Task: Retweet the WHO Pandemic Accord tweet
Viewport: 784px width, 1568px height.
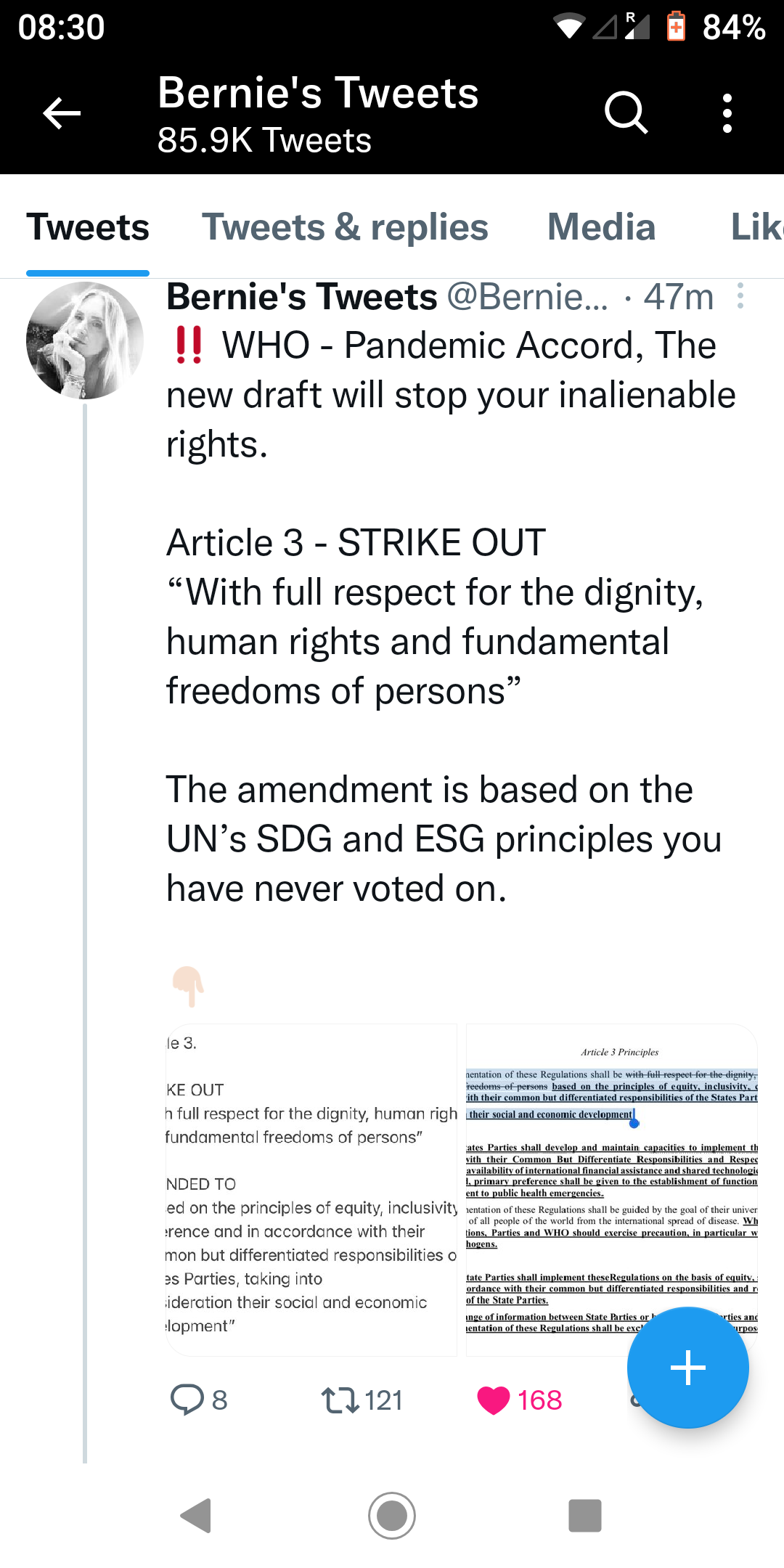Action: pyautogui.click(x=340, y=1400)
